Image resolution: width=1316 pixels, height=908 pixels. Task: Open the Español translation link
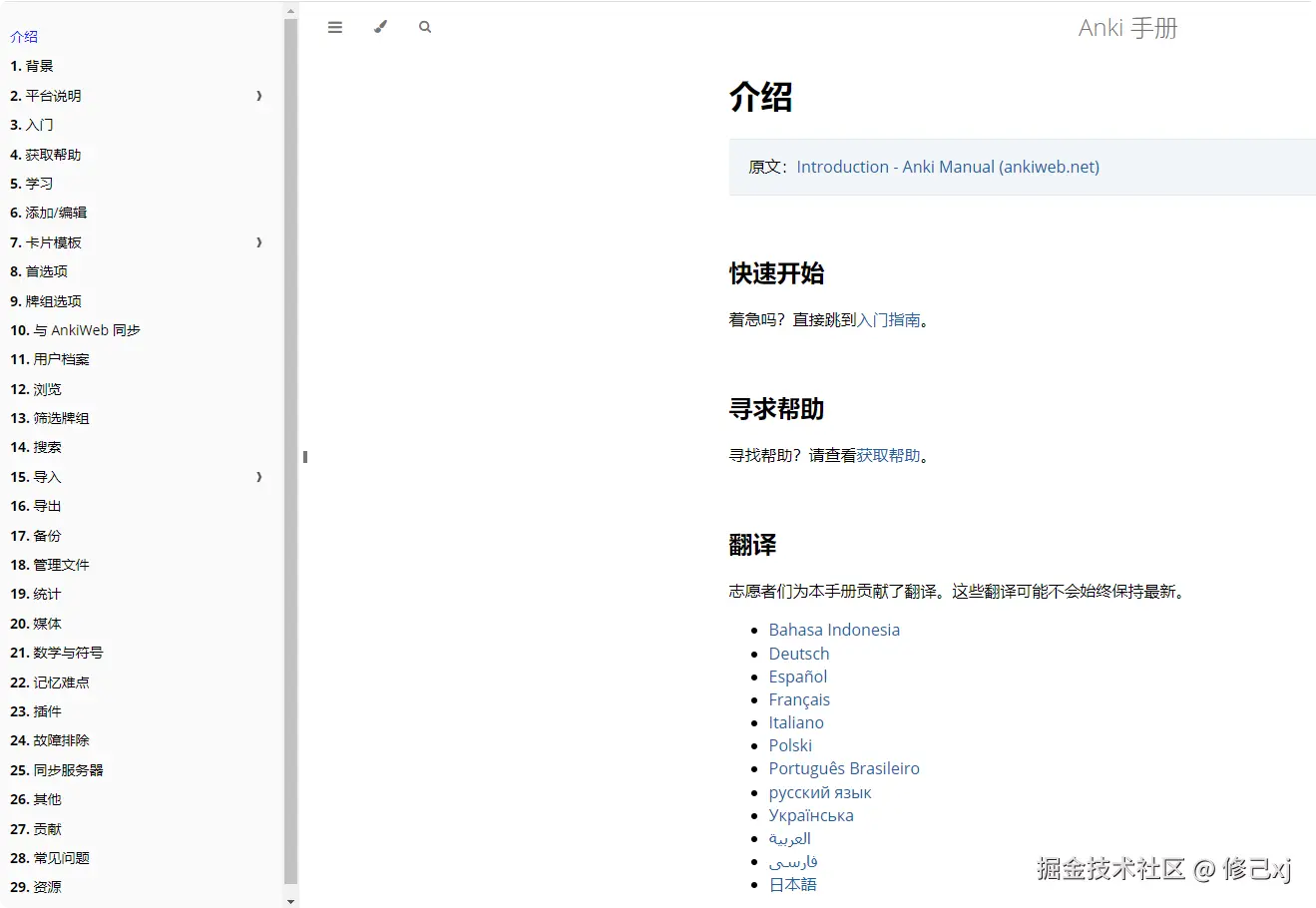[798, 677]
